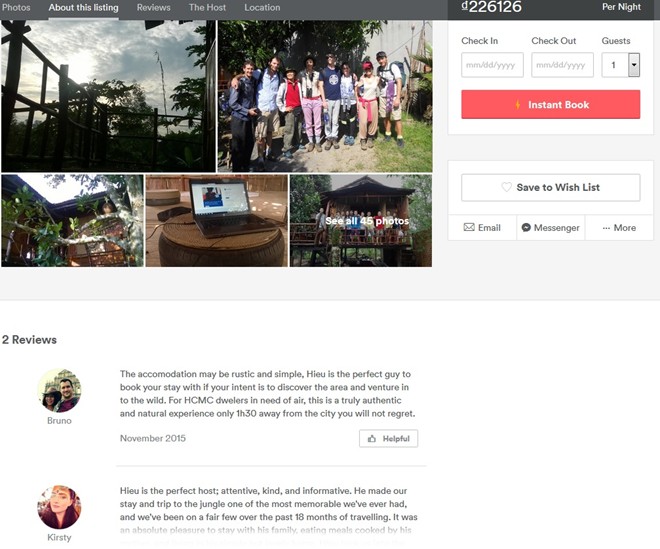Click the Email envelope icon

pyautogui.click(x=469, y=227)
